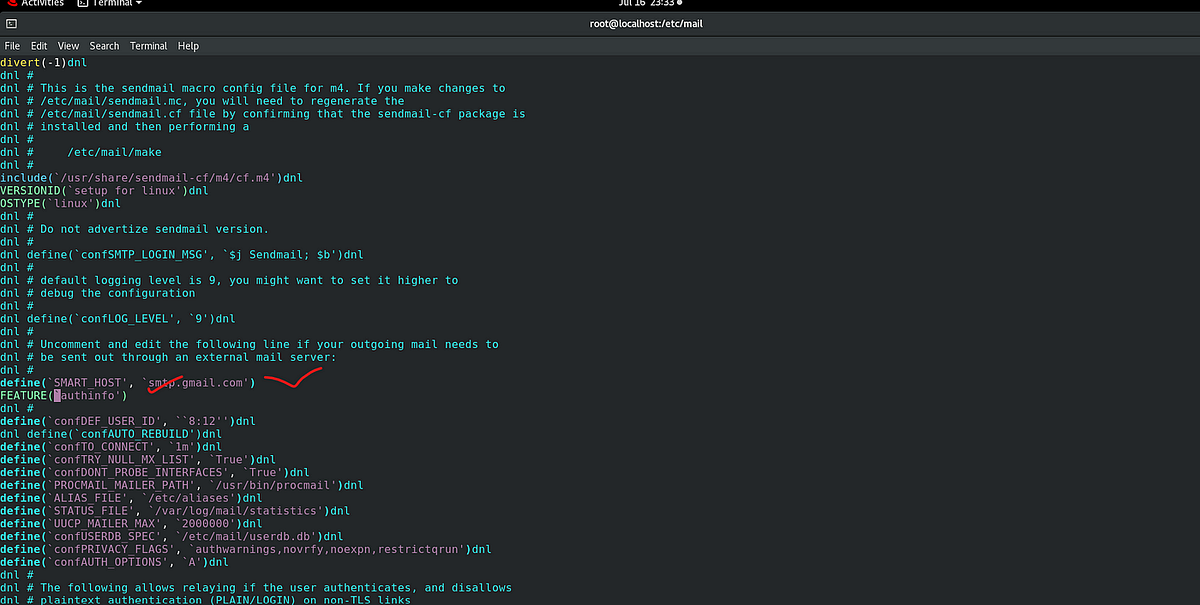Open the Edit menu
1200x605 pixels.
coord(39,45)
